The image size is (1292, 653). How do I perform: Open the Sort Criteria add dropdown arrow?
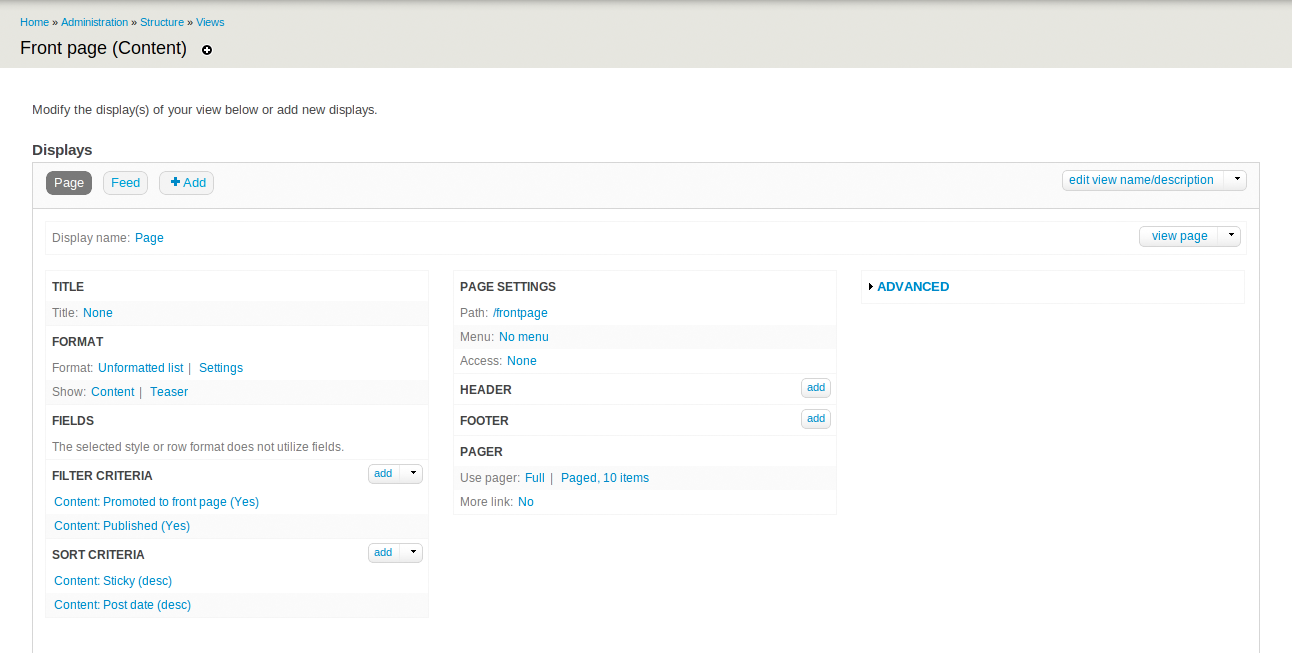411,553
